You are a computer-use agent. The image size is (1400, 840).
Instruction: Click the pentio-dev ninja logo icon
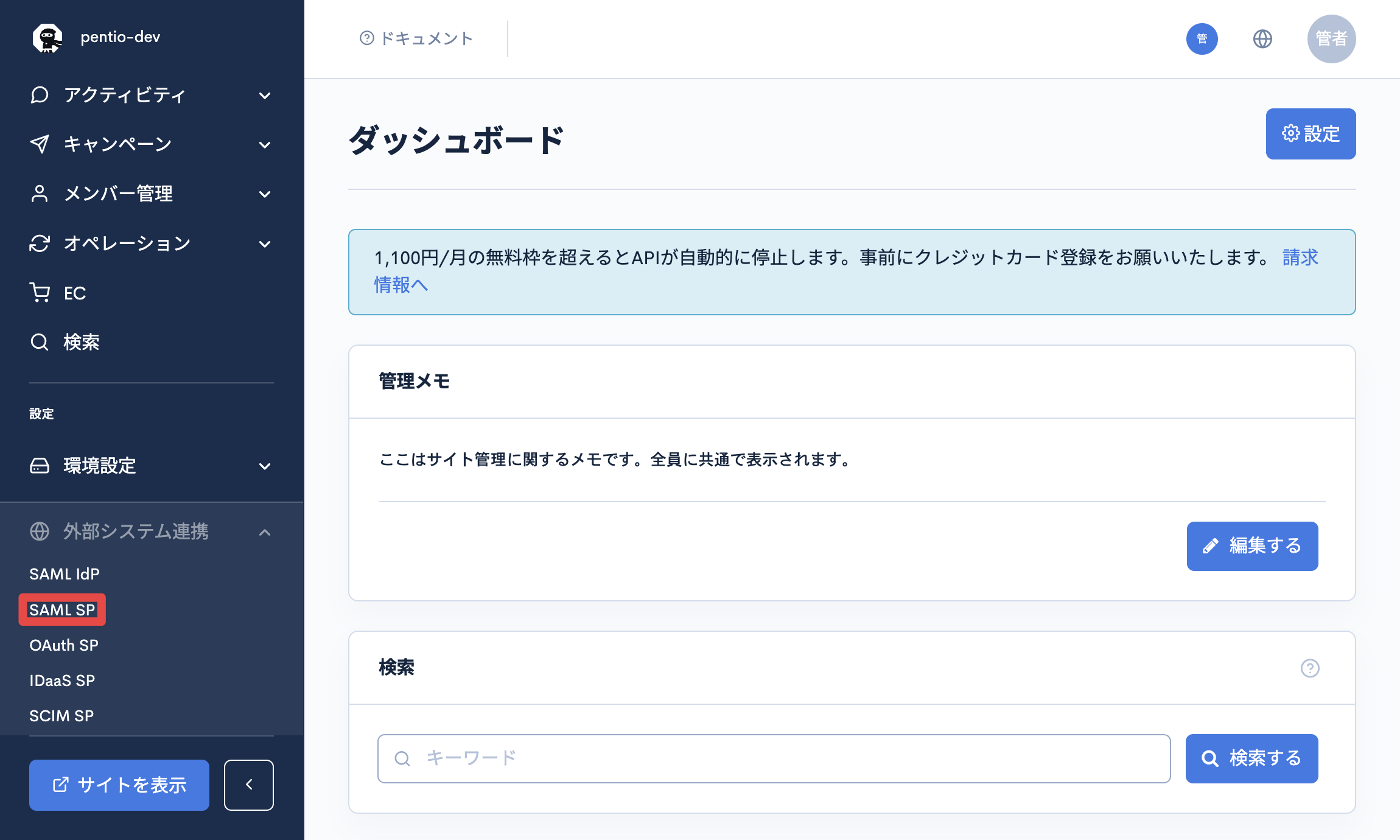click(47, 38)
